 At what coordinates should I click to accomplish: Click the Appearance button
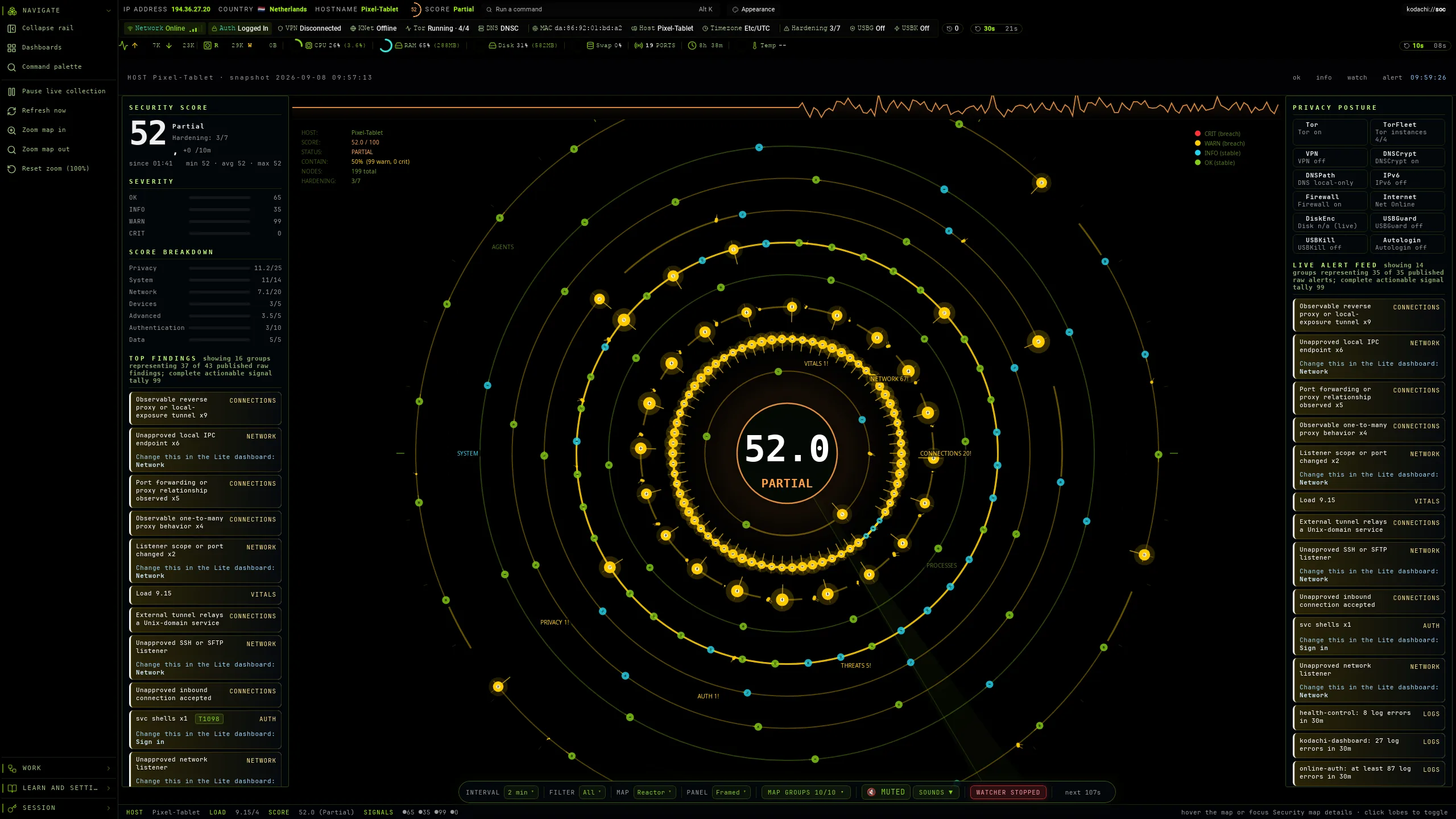[x=754, y=10]
